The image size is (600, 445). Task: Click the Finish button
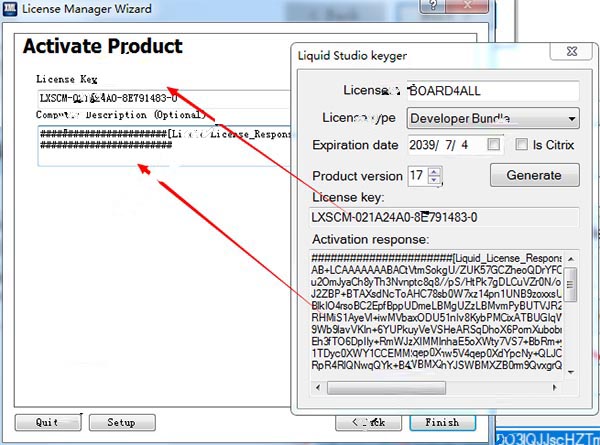pos(442,422)
